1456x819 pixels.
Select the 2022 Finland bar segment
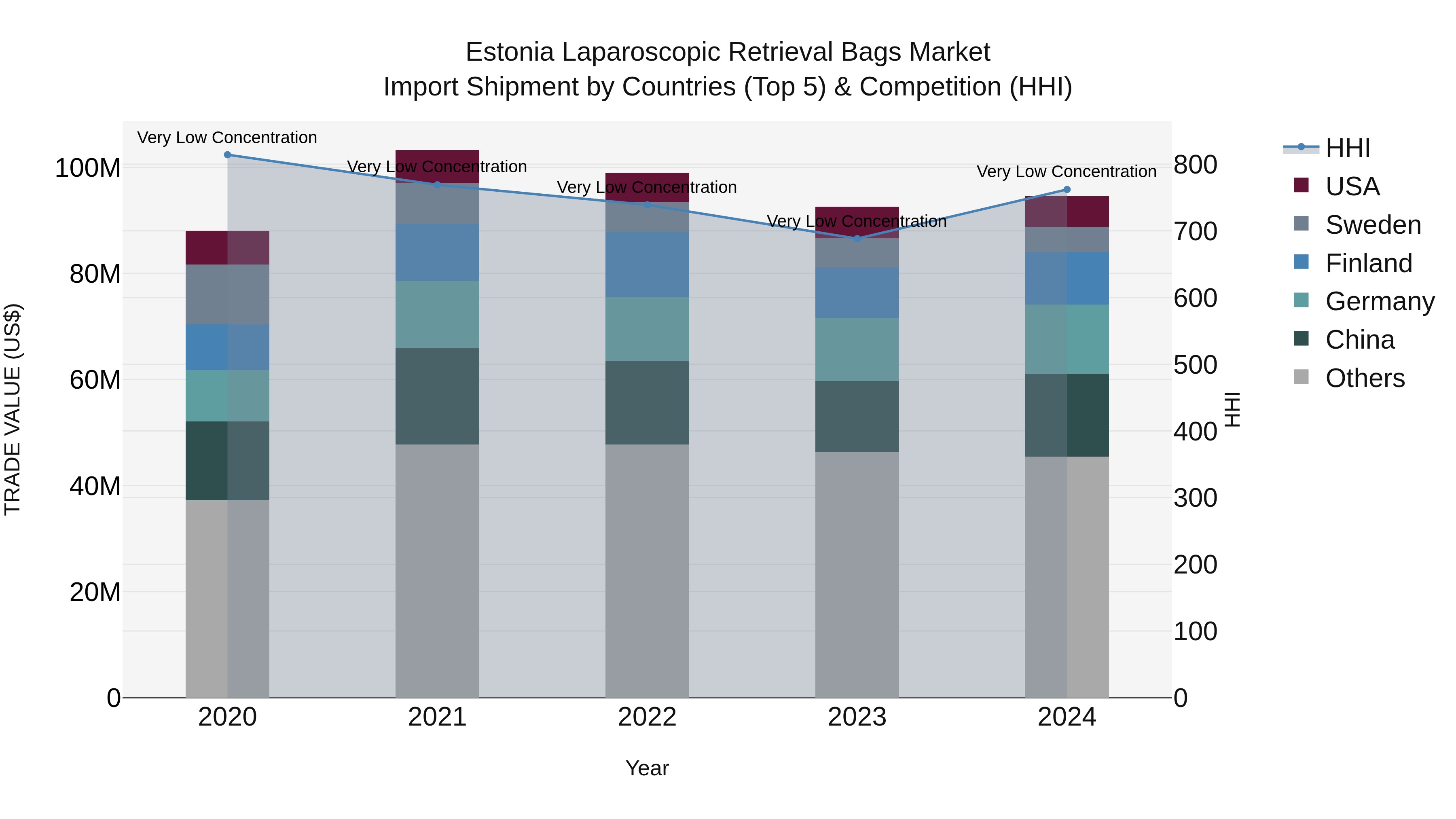[647, 265]
